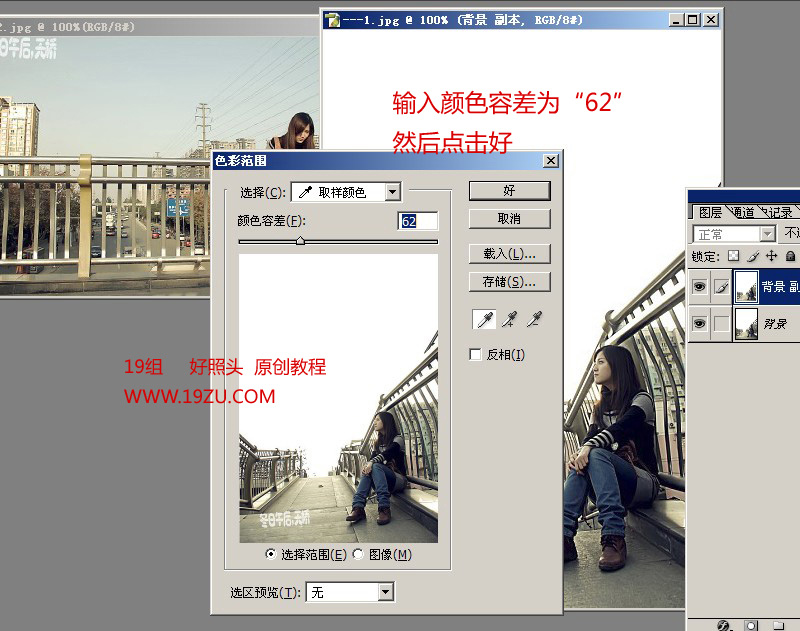The width and height of the screenshot is (800, 631).
Task: Toggle lock position move icon
Action: 771,256
